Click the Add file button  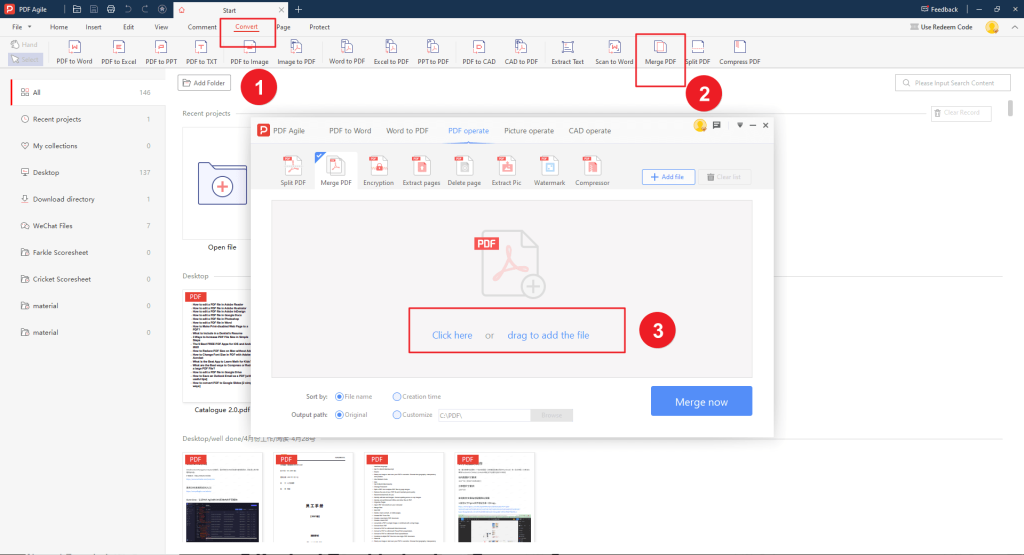click(x=668, y=177)
